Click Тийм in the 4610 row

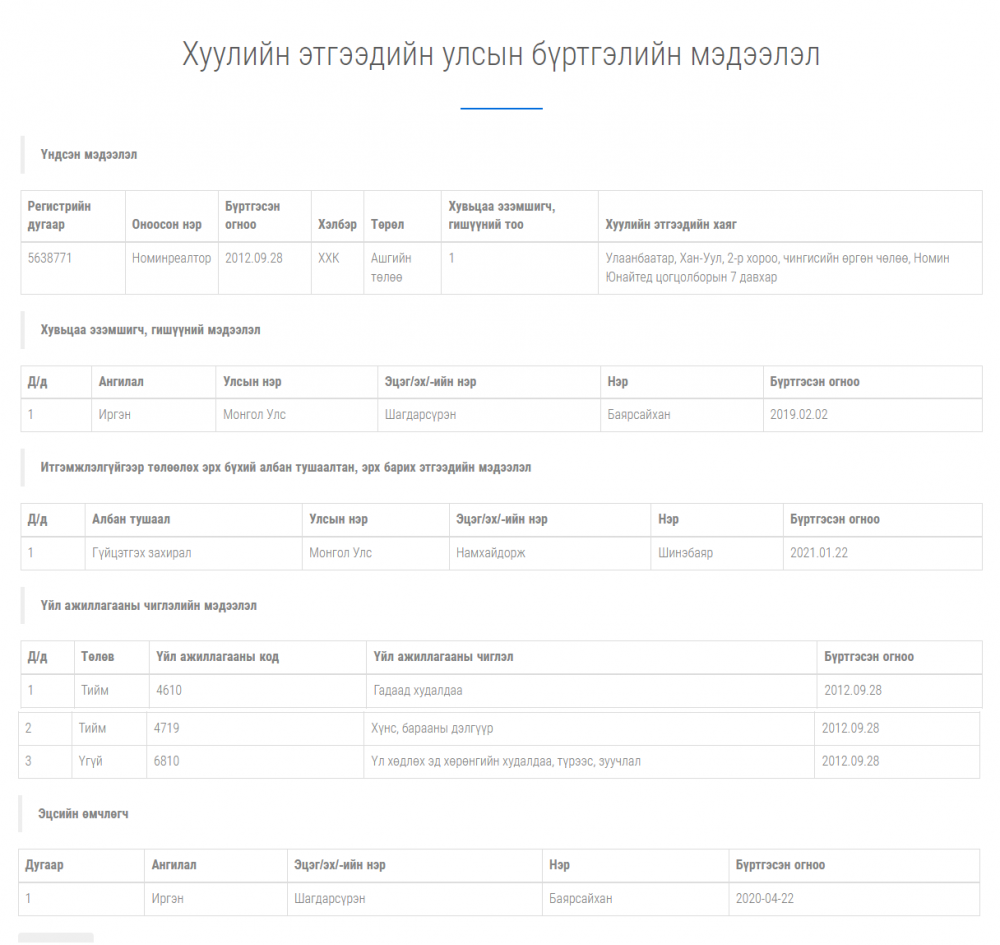(x=94, y=691)
